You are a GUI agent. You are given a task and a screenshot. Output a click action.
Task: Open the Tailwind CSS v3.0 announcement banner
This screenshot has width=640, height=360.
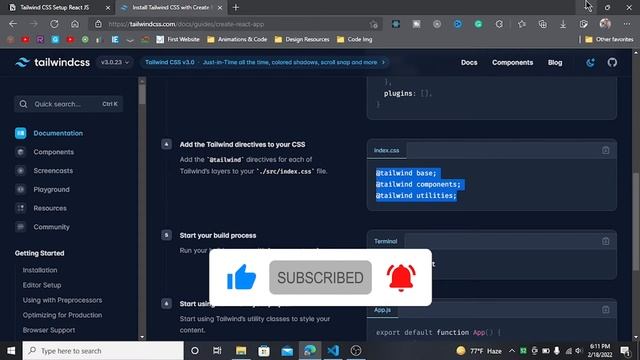pos(264,62)
